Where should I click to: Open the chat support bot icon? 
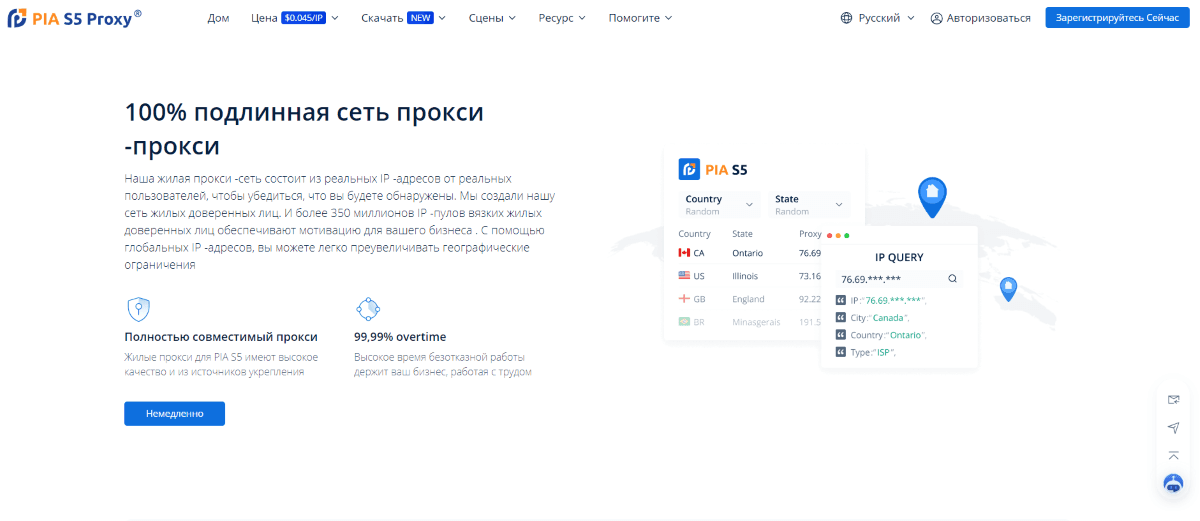1174,484
